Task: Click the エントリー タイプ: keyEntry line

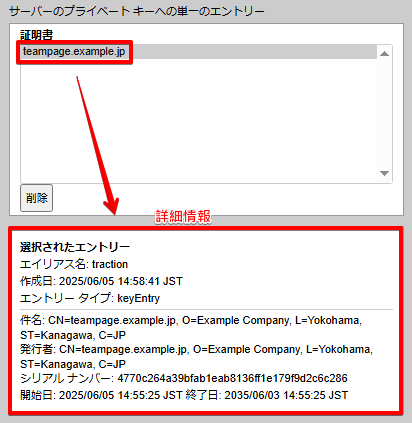Action: [x=90, y=298]
